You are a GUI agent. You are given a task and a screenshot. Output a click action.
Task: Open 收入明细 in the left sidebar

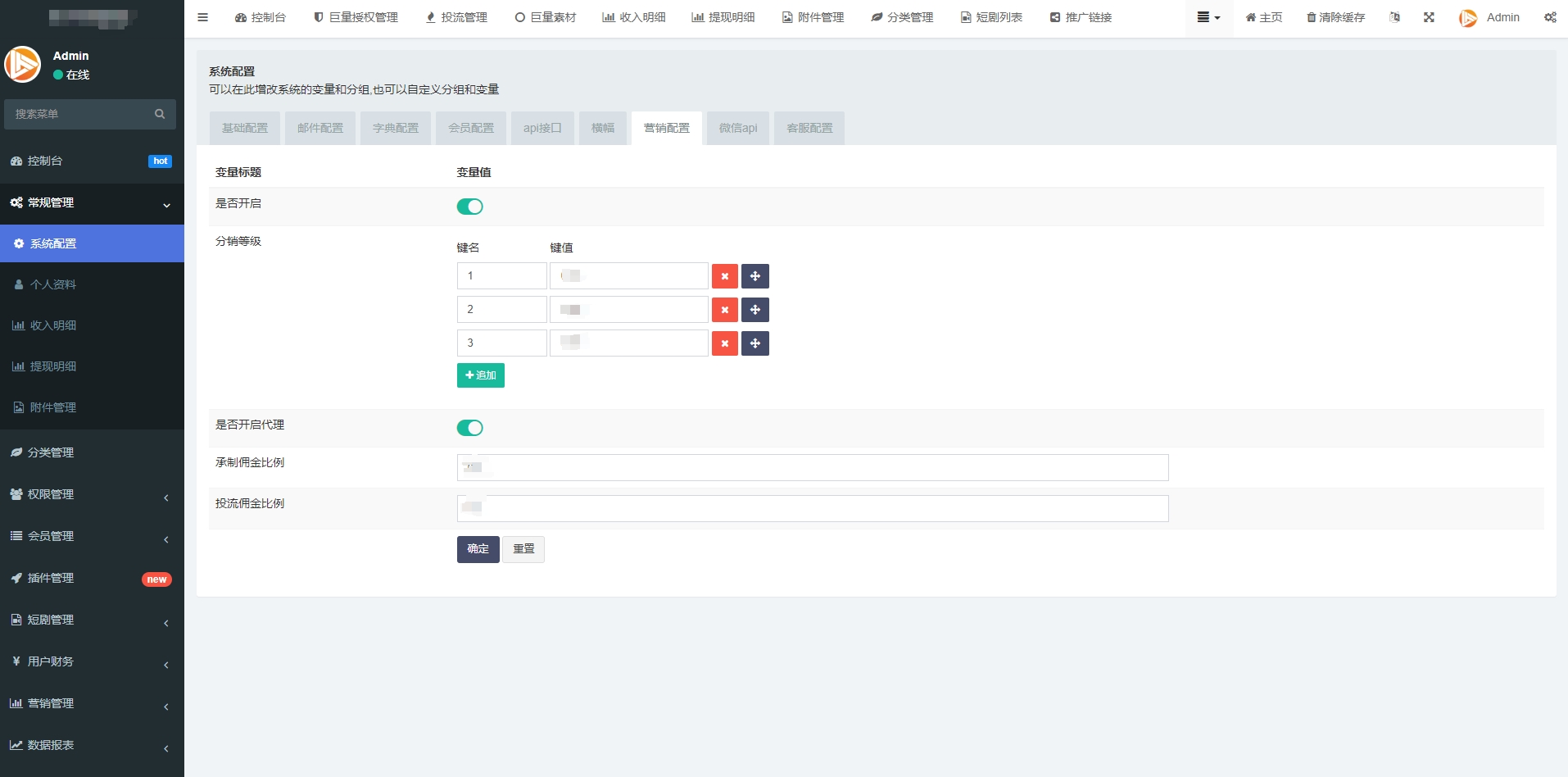[x=92, y=325]
